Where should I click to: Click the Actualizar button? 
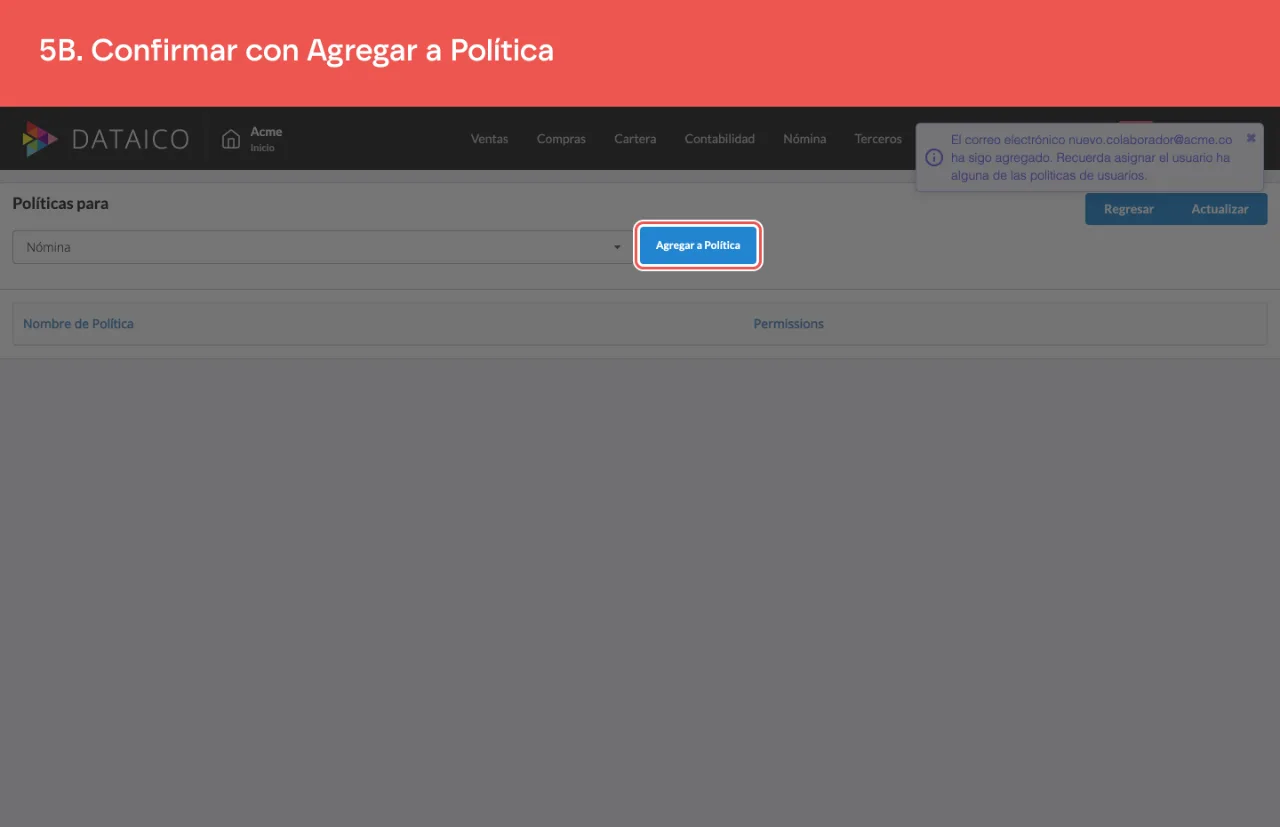(1220, 209)
